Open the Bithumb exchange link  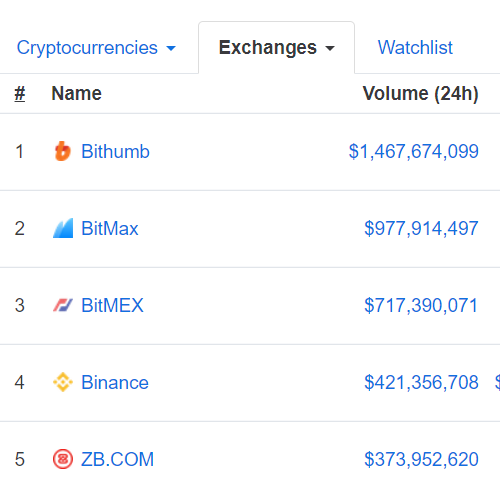point(115,151)
